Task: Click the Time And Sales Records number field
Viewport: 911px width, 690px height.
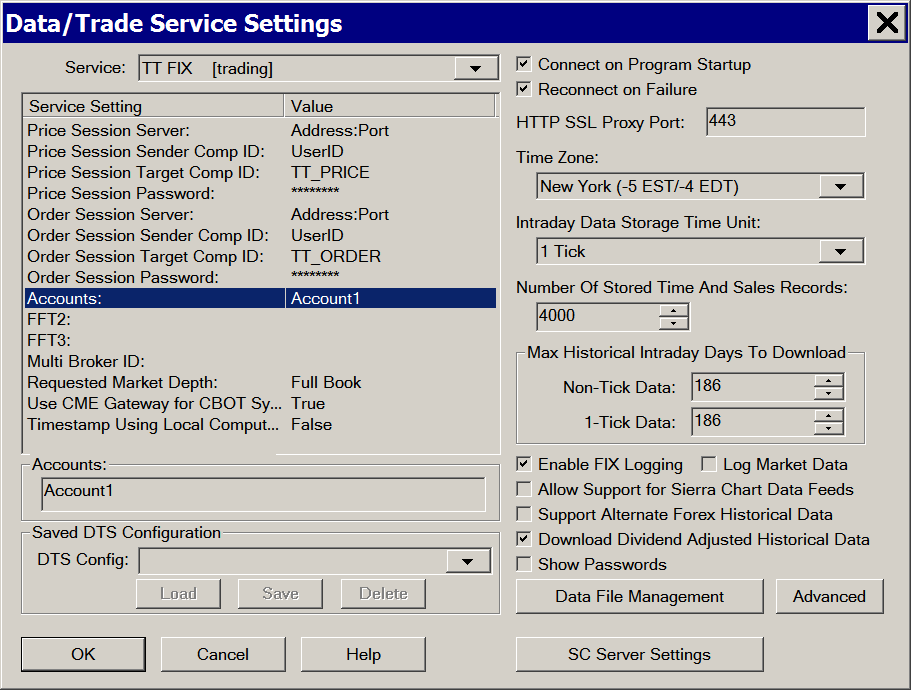Action: [x=598, y=317]
